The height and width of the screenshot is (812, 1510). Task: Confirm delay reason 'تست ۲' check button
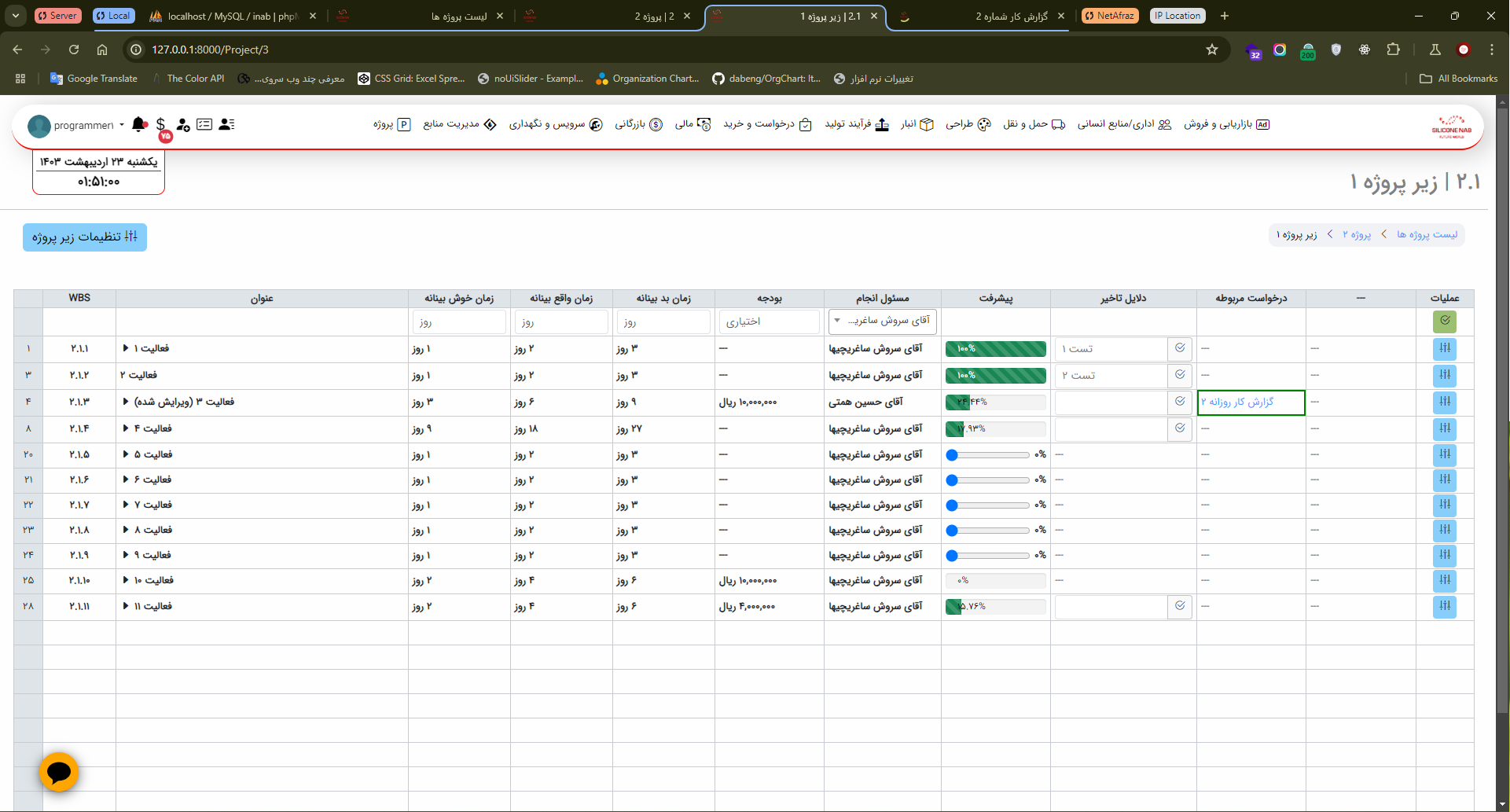tap(1180, 375)
